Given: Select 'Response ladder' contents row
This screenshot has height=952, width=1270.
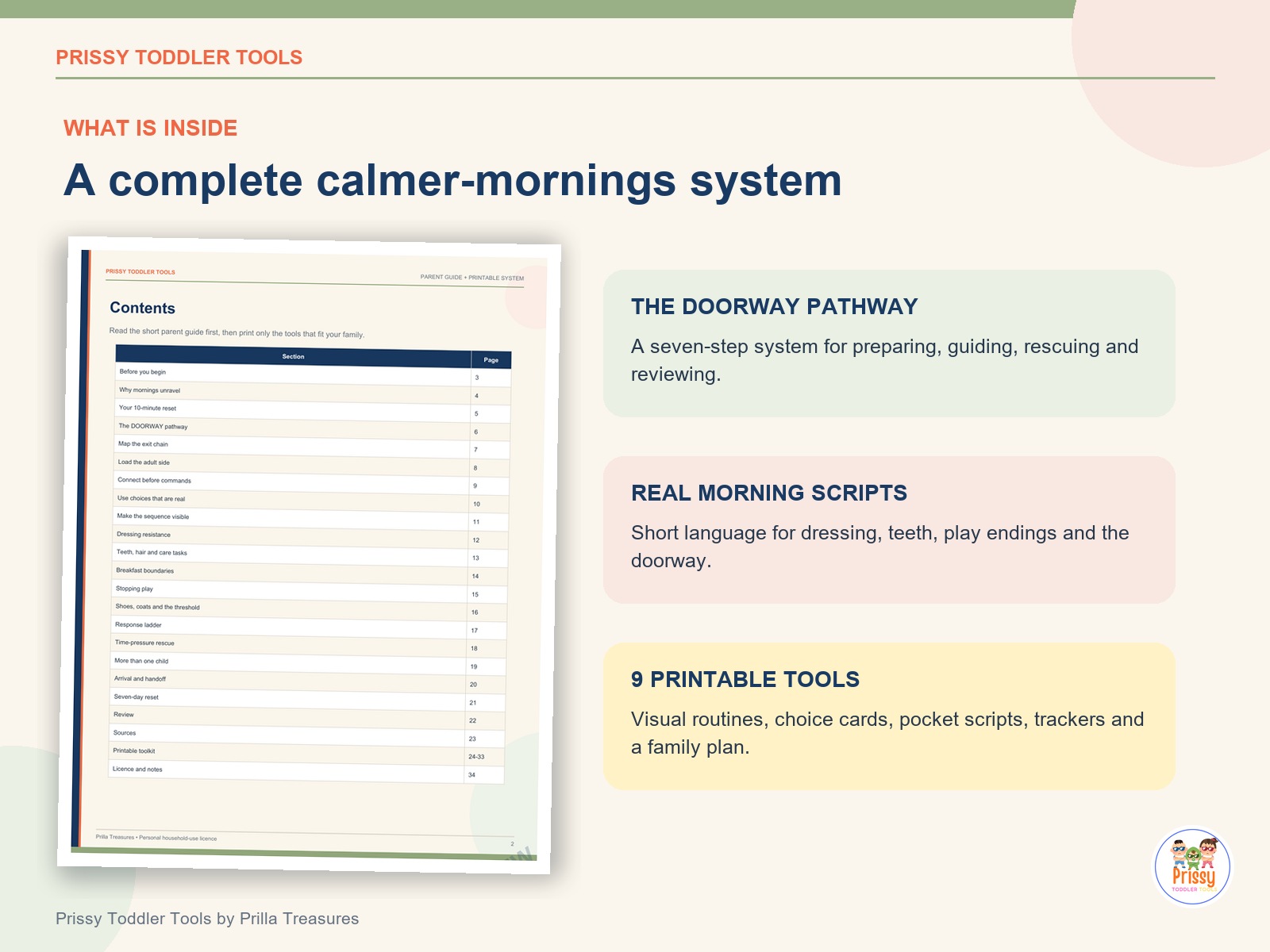Looking at the screenshot, I should point(308,628).
